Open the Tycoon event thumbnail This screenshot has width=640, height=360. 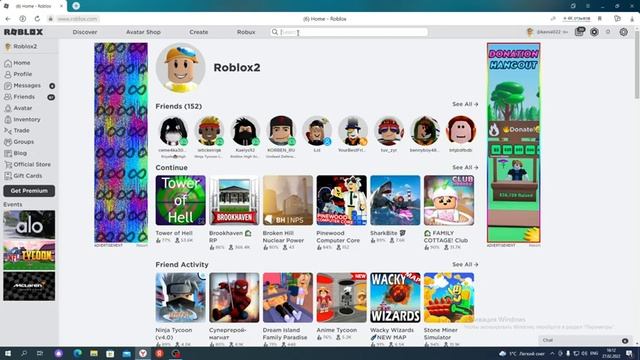29,256
